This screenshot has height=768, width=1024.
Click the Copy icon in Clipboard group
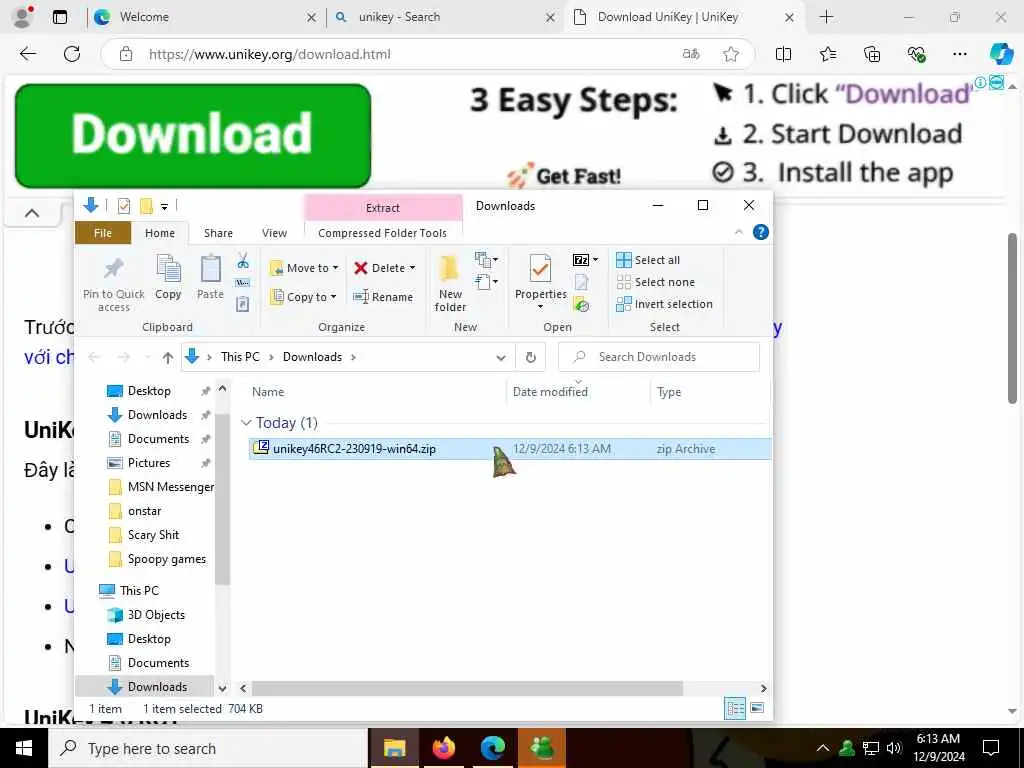coord(168,277)
